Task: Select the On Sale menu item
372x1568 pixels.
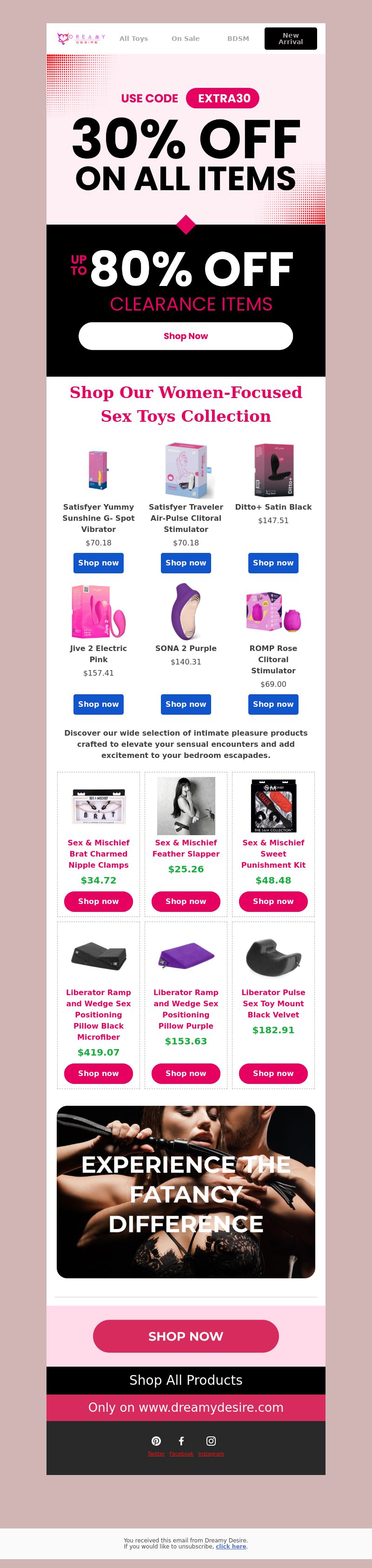Action: point(186,38)
